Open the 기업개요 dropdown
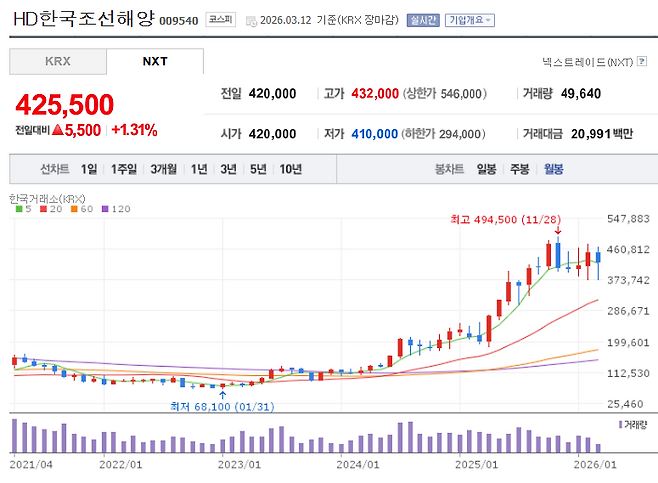 (x=468, y=19)
